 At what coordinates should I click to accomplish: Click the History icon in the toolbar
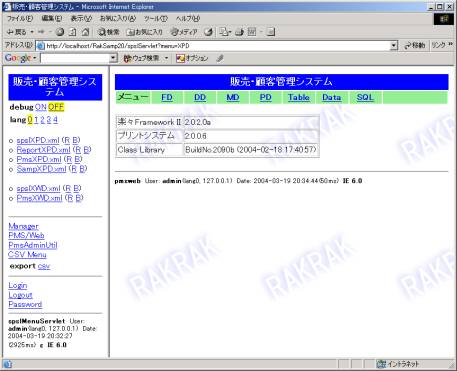coord(209,32)
